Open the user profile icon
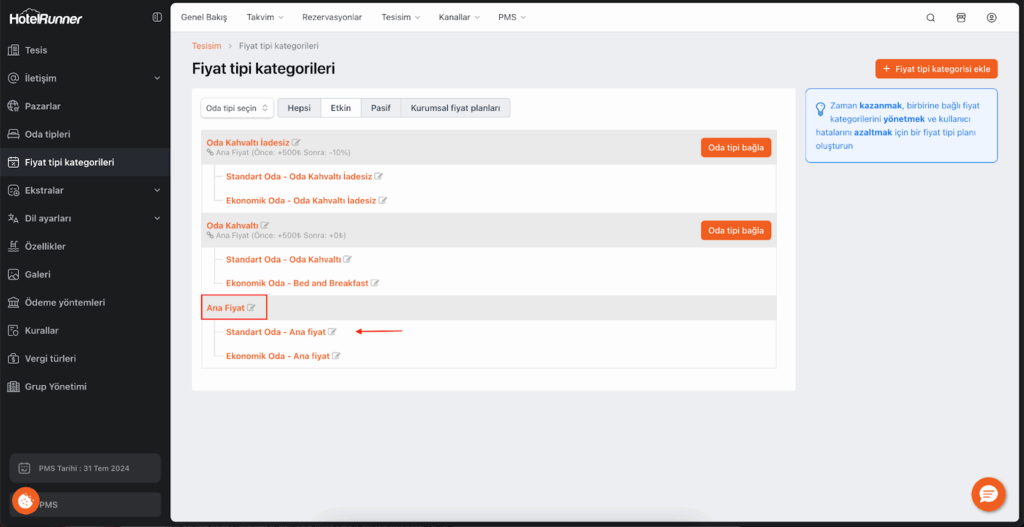This screenshot has height=527, width=1024. coord(991,18)
